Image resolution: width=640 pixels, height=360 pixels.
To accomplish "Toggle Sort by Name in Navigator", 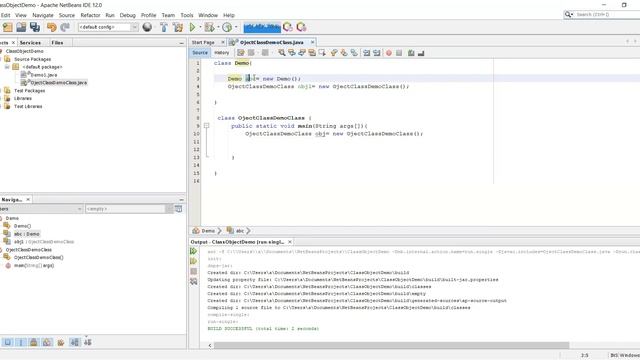I will 74,342.
